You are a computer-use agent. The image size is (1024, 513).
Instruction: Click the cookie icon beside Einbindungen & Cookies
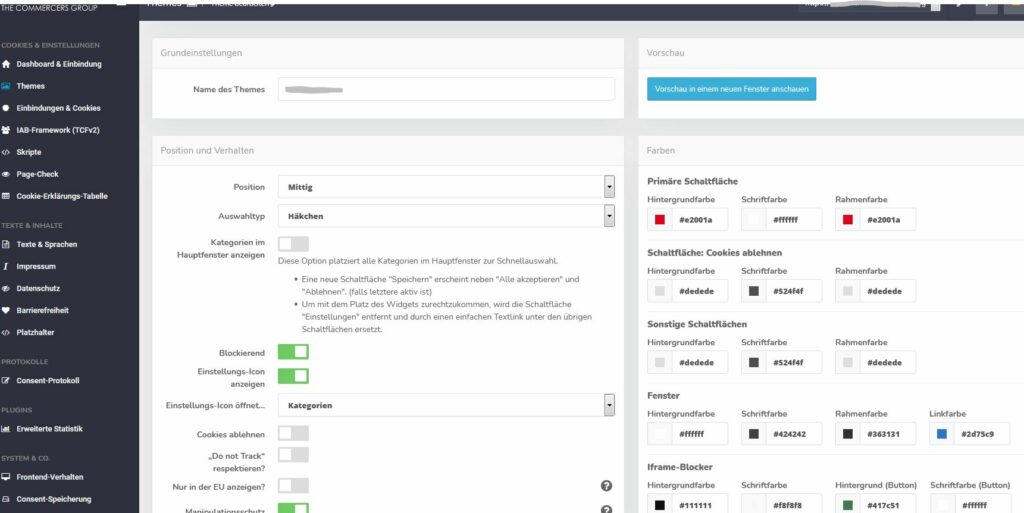click(6, 108)
